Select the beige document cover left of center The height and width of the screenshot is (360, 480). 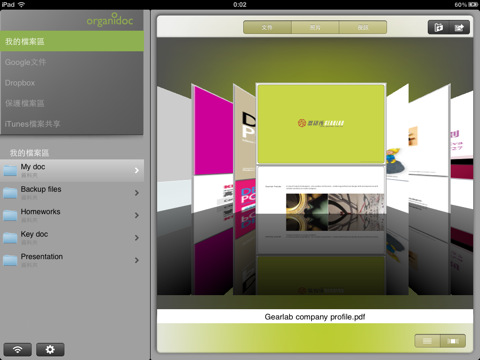point(244,148)
